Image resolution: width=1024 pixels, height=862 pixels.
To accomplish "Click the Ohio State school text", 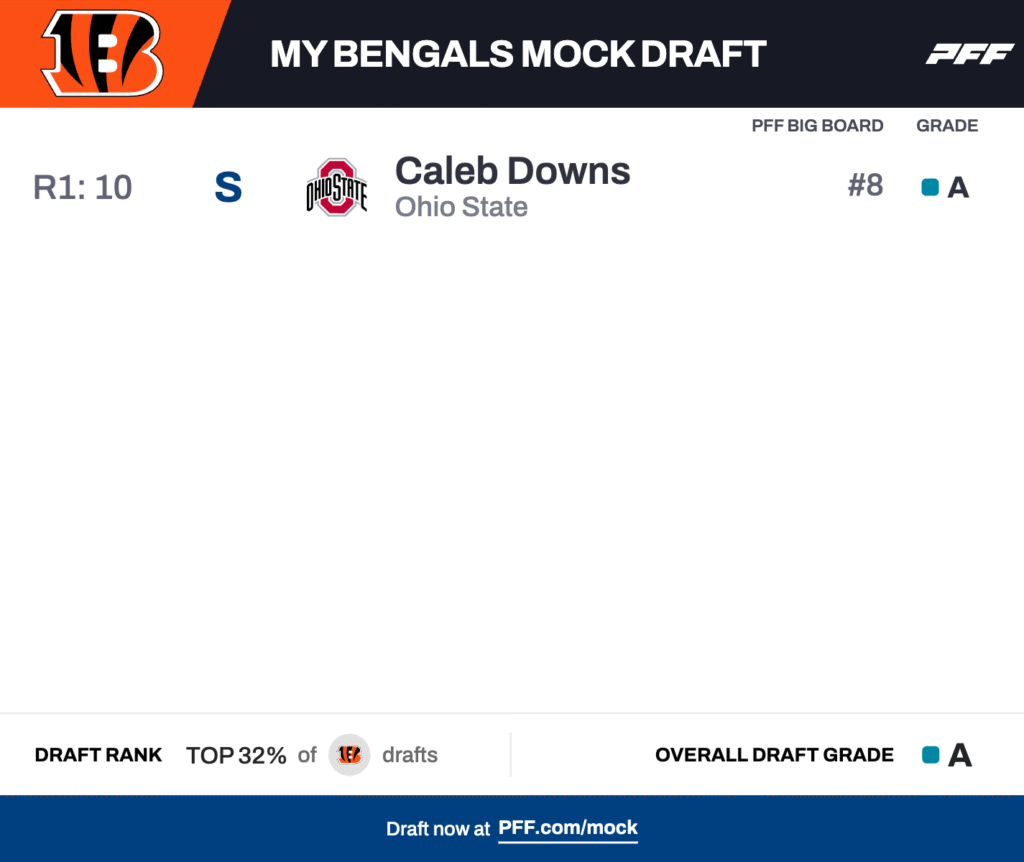I will (461, 207).
